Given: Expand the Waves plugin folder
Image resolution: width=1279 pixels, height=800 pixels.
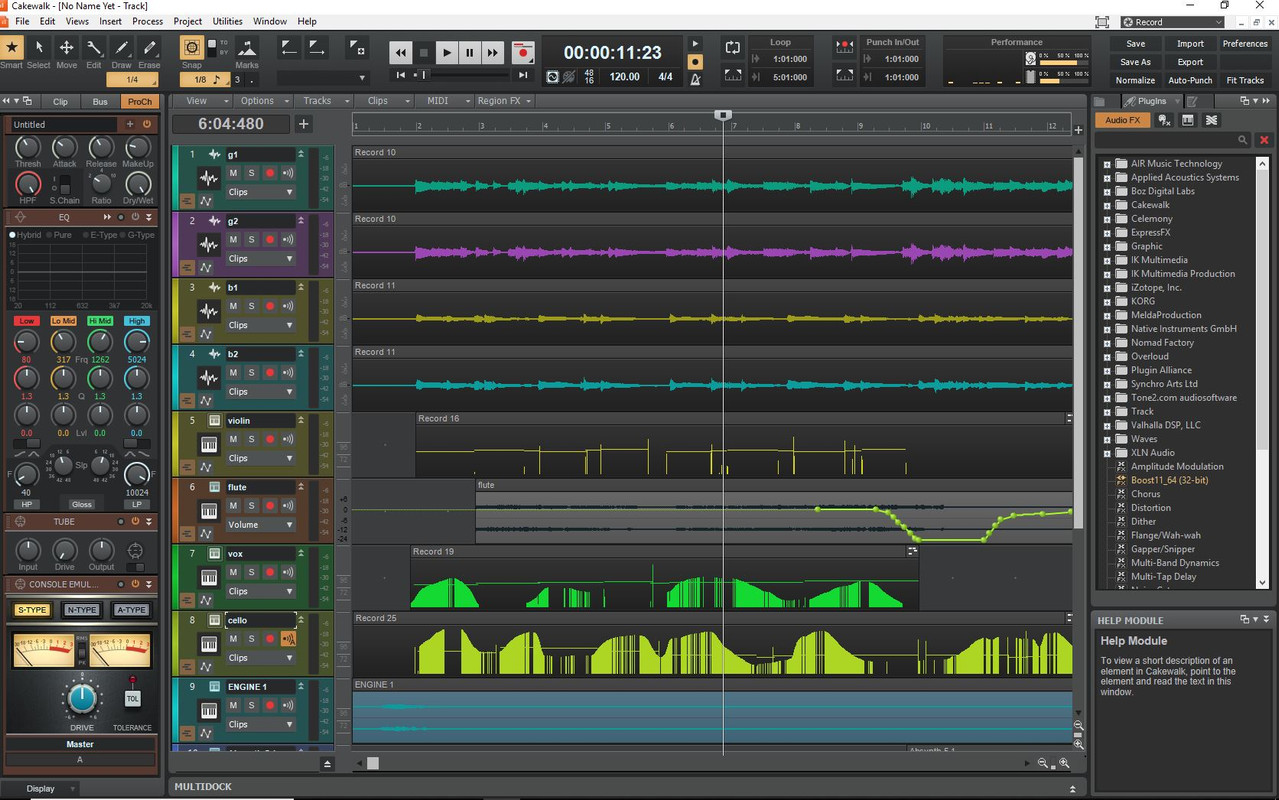Looking at the screenshot, I should click(1107, 439).
